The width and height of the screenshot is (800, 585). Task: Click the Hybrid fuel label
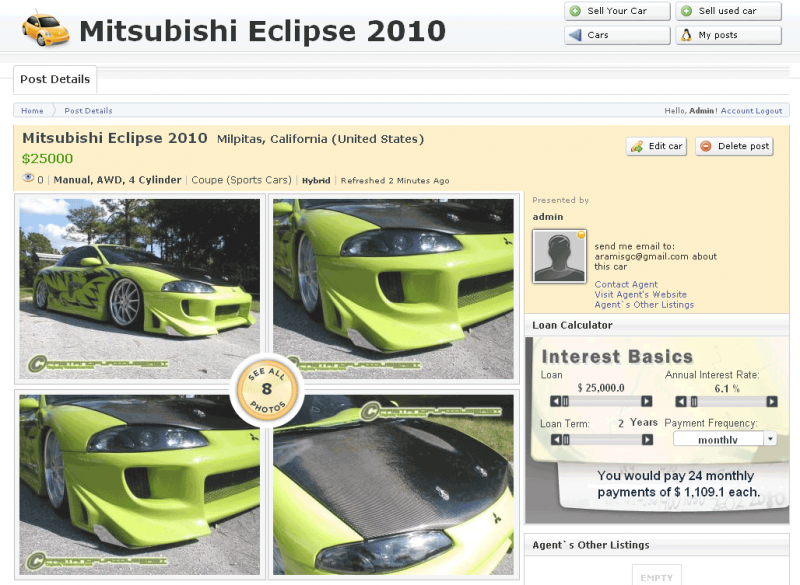[x=316, y=181]
